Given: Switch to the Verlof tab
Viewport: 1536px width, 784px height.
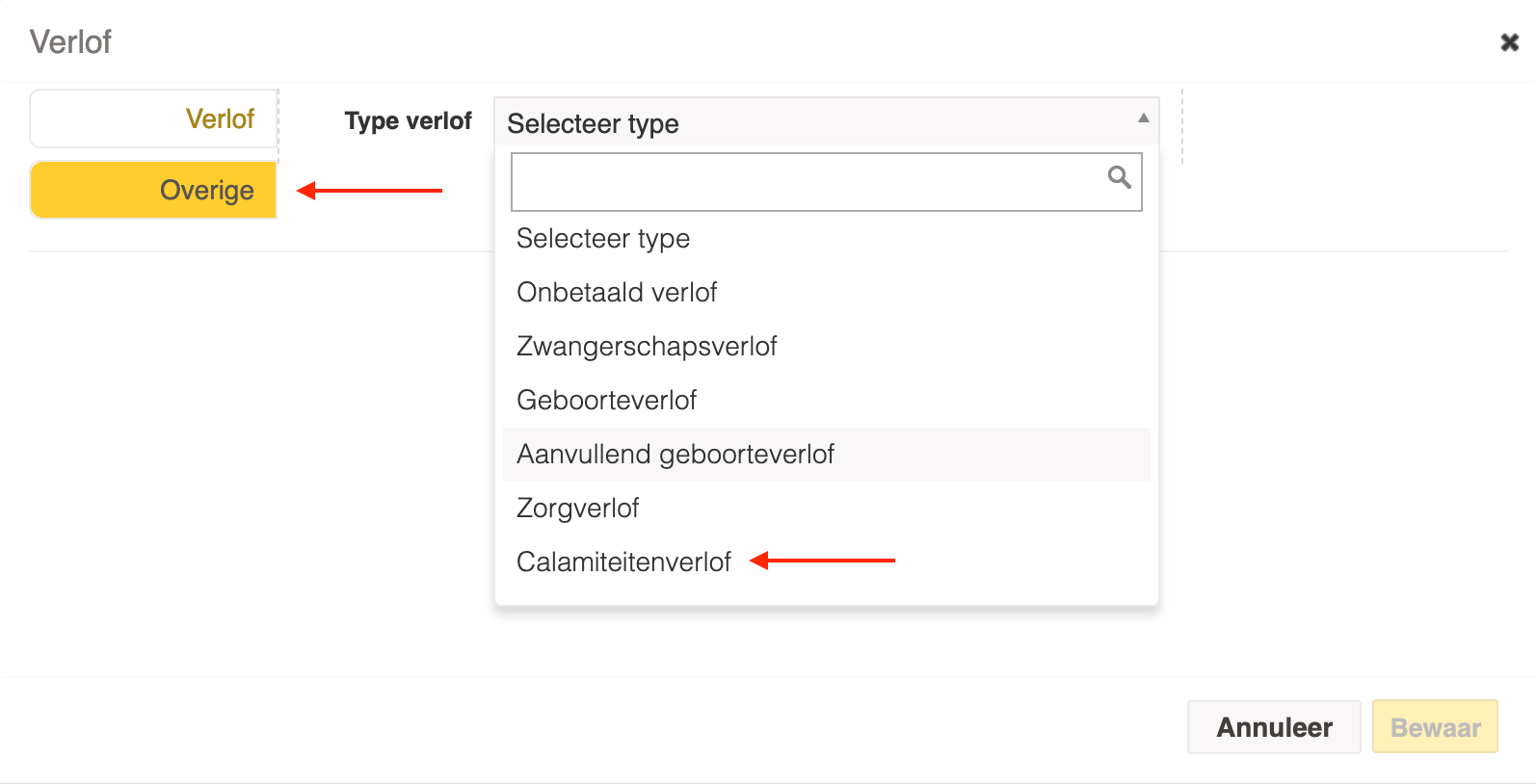Looking at the screenshot, I should [x=153, y=118].
